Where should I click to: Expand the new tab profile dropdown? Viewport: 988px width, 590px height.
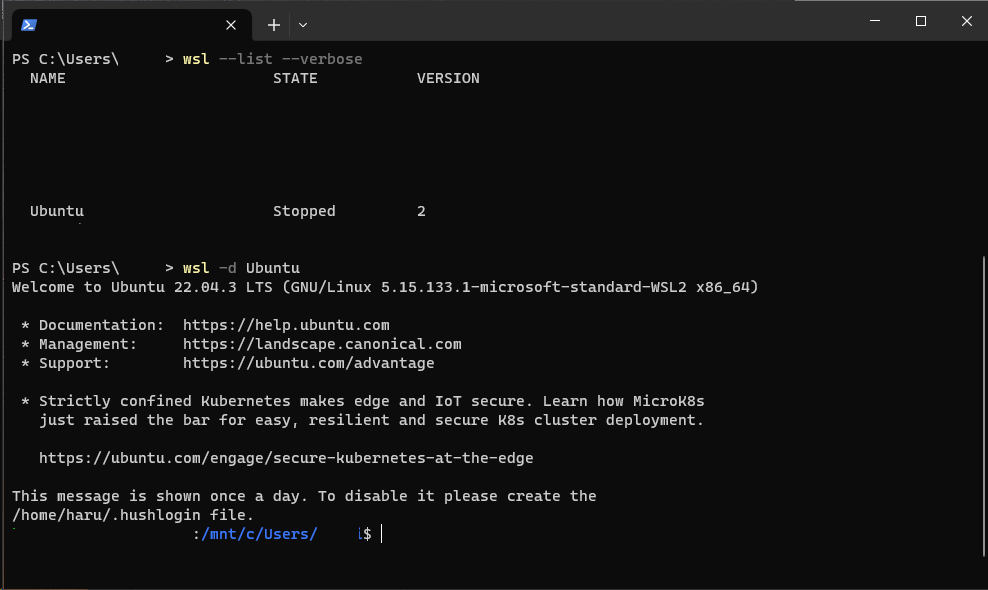pyautogui.click(x=303, y=25)
